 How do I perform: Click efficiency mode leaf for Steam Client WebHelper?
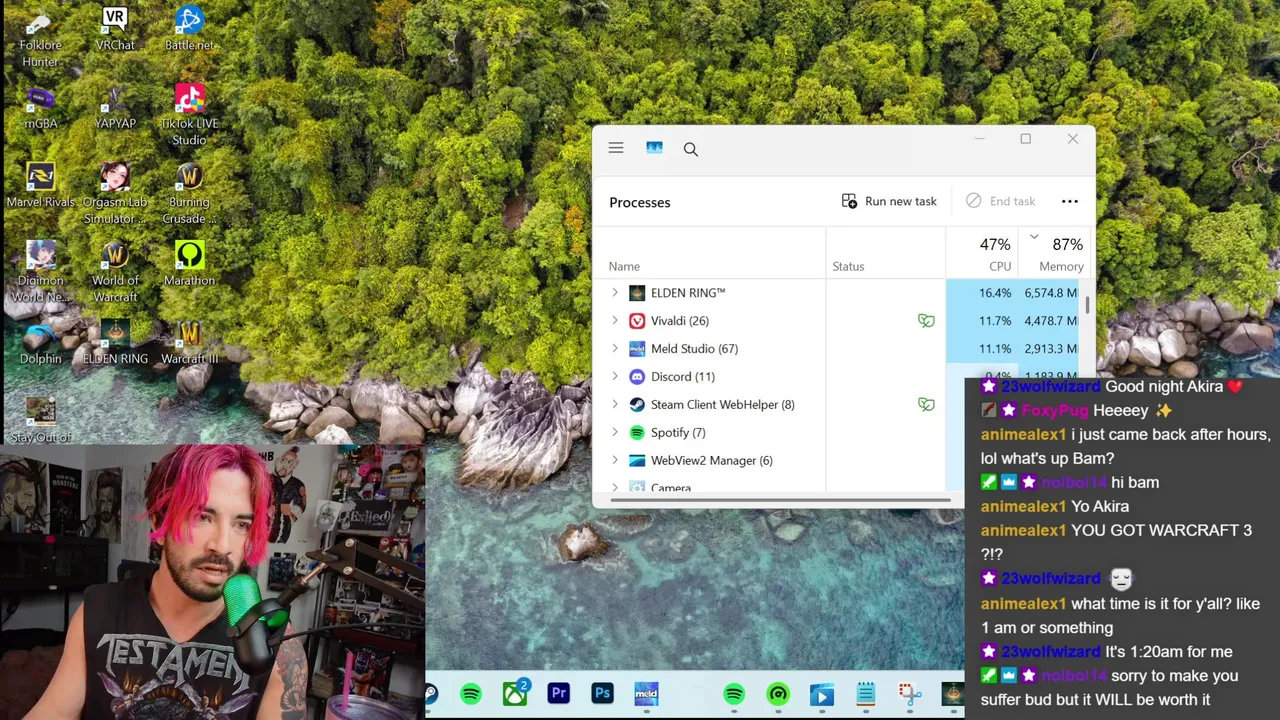point(926,405)
